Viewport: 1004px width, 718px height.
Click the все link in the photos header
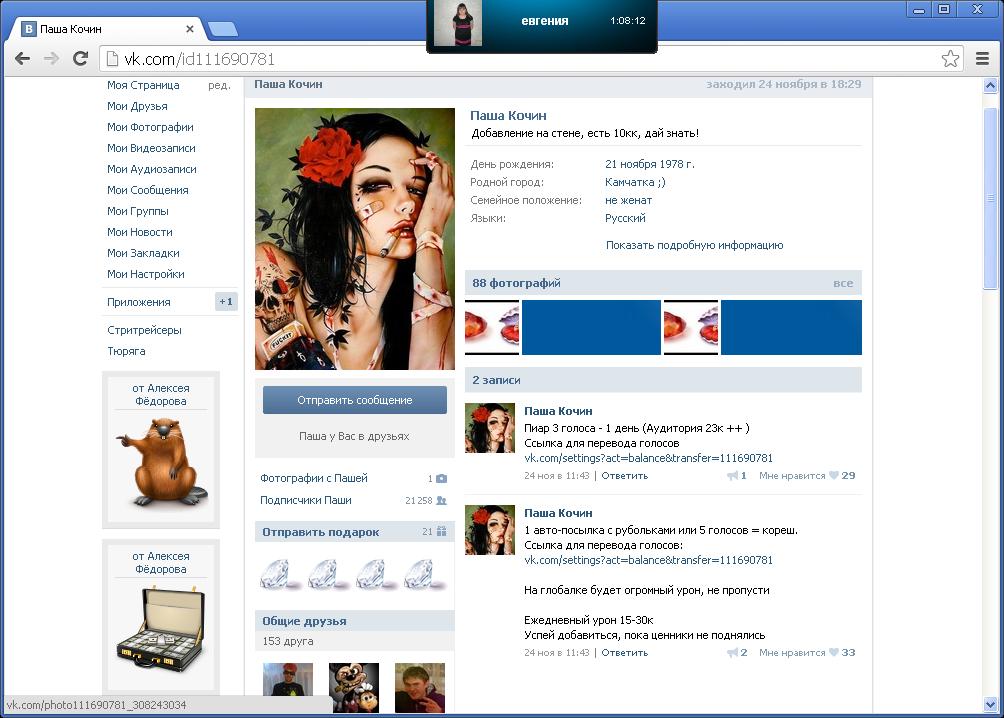(843, 283)
